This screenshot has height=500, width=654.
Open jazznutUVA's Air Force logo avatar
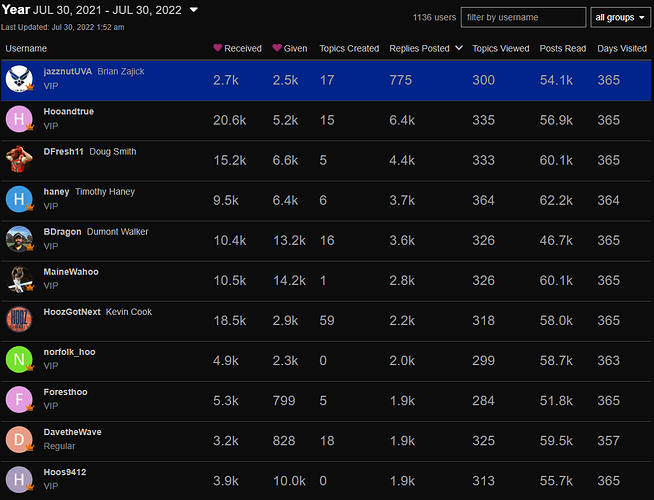point(19,79)
